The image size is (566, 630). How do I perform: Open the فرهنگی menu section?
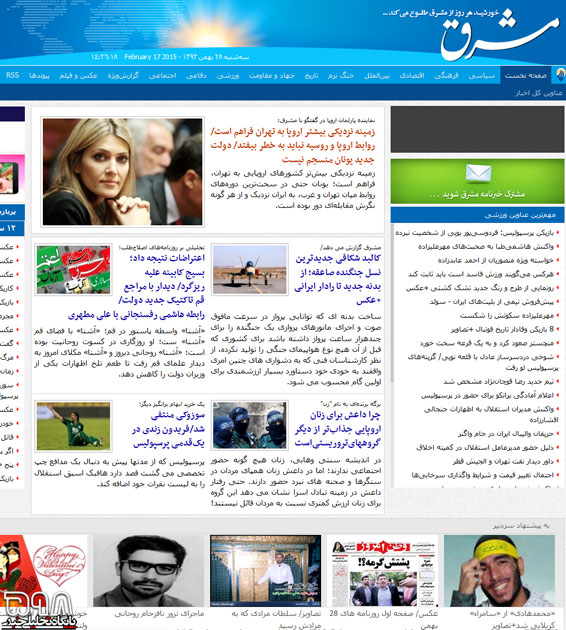point(446,75)
